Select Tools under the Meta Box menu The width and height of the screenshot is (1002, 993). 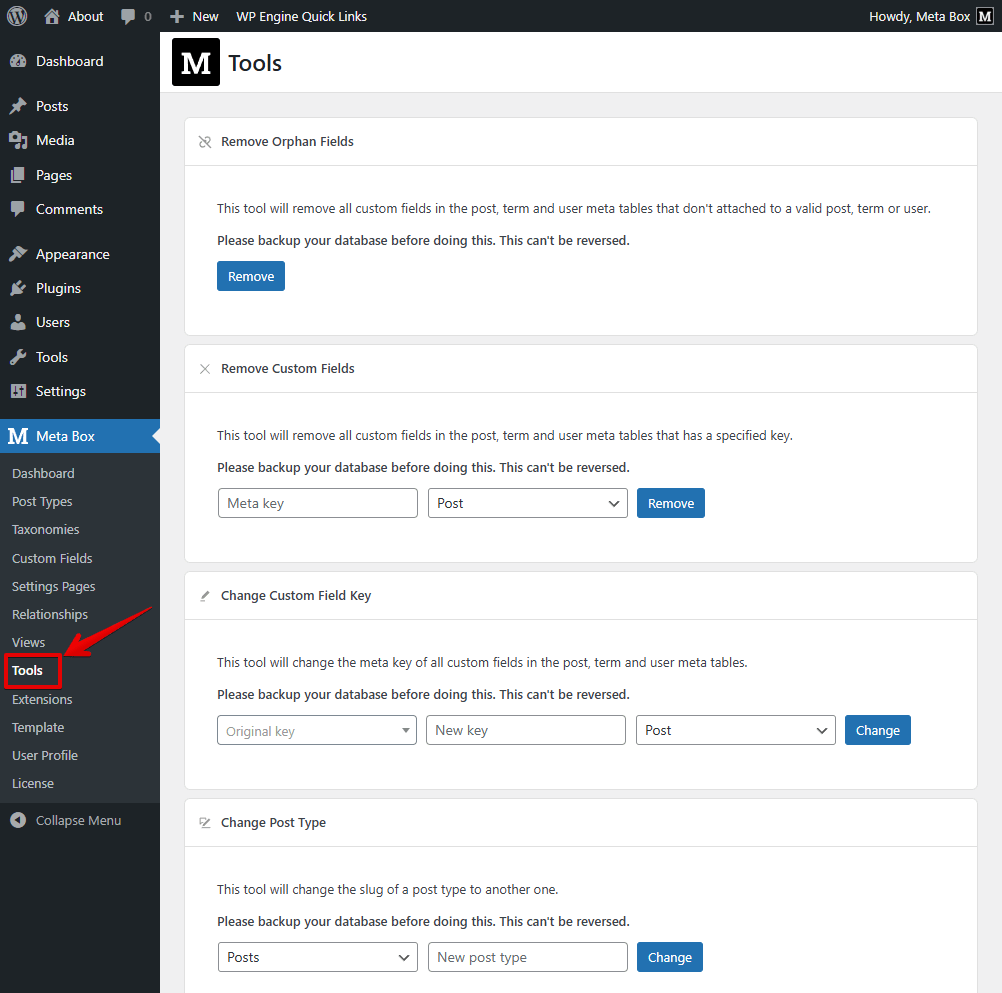point(30,670)
